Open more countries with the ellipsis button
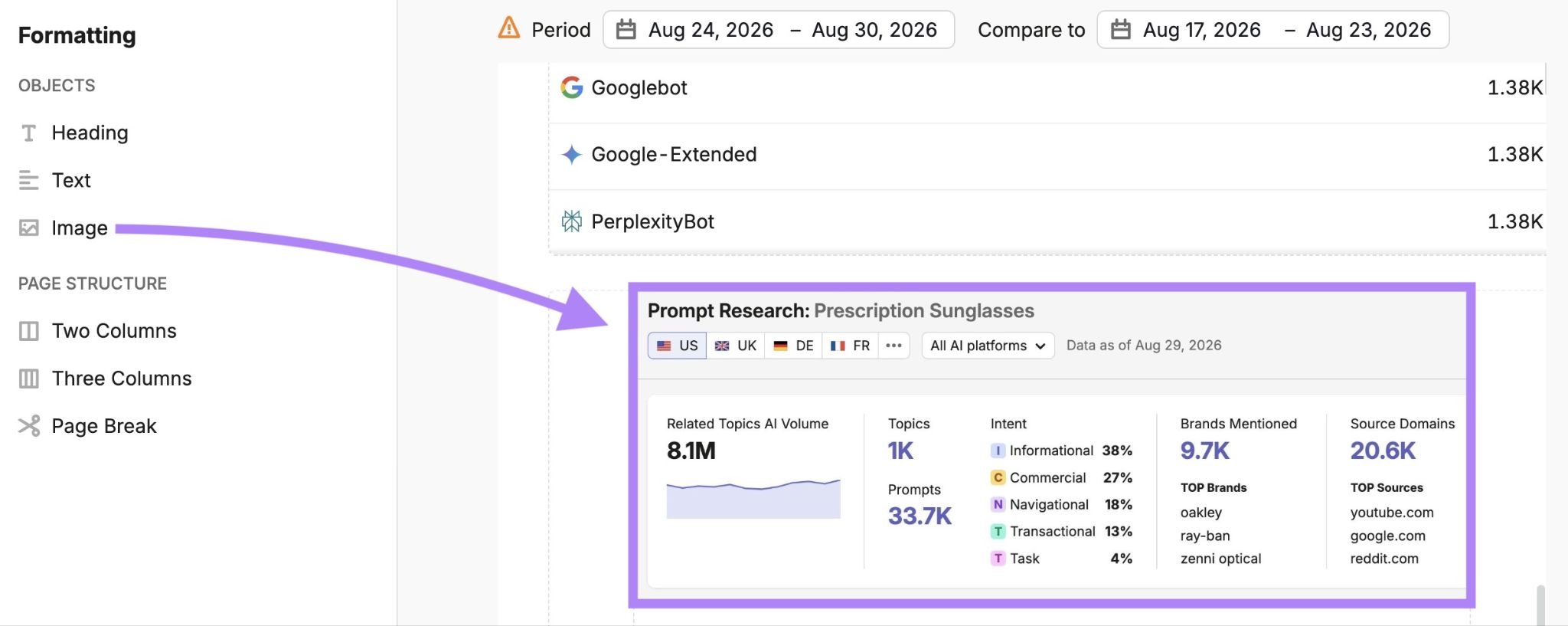This screenshot has width=1568, height=626. pos(893,346)
